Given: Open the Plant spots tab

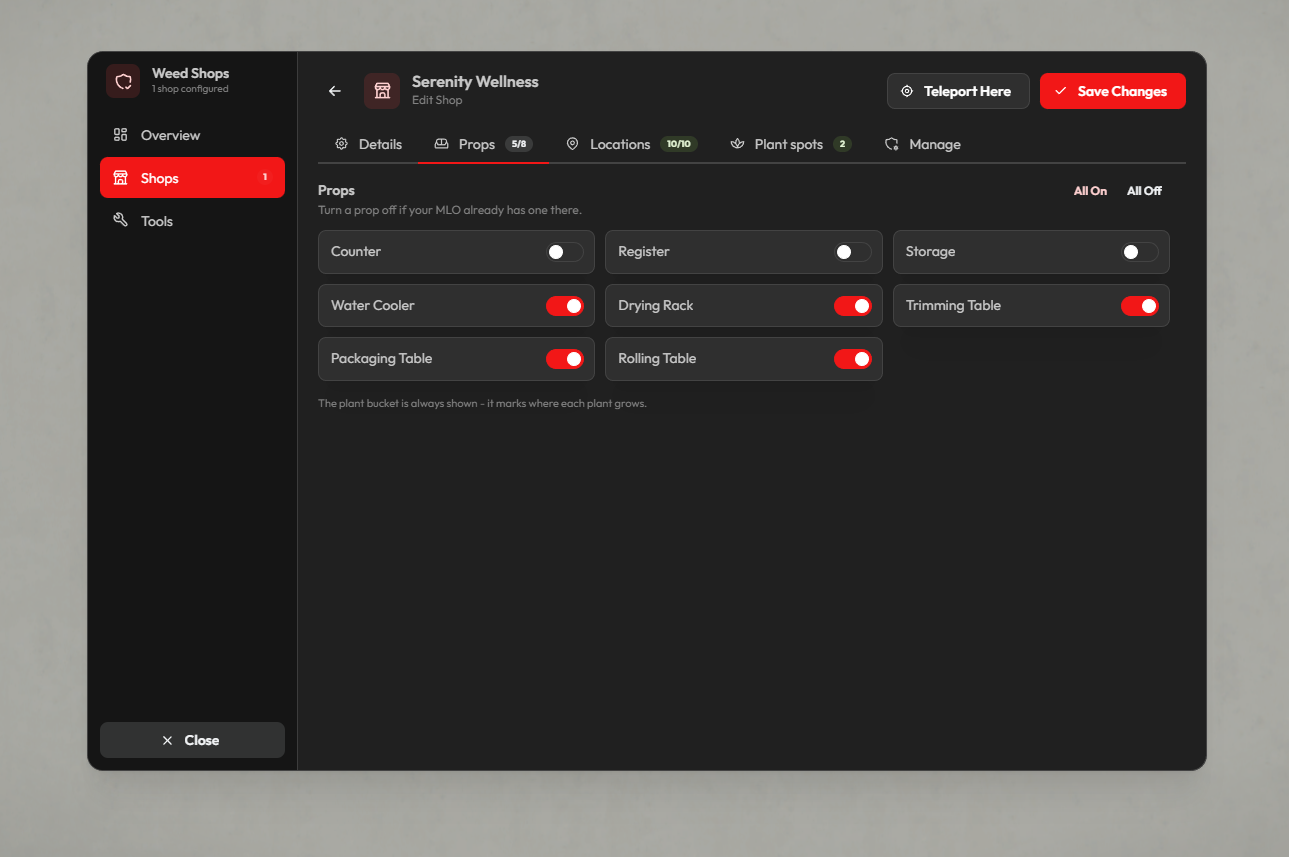Looking at the screenshot, I should pyautogui.click(x=790, y=144).
